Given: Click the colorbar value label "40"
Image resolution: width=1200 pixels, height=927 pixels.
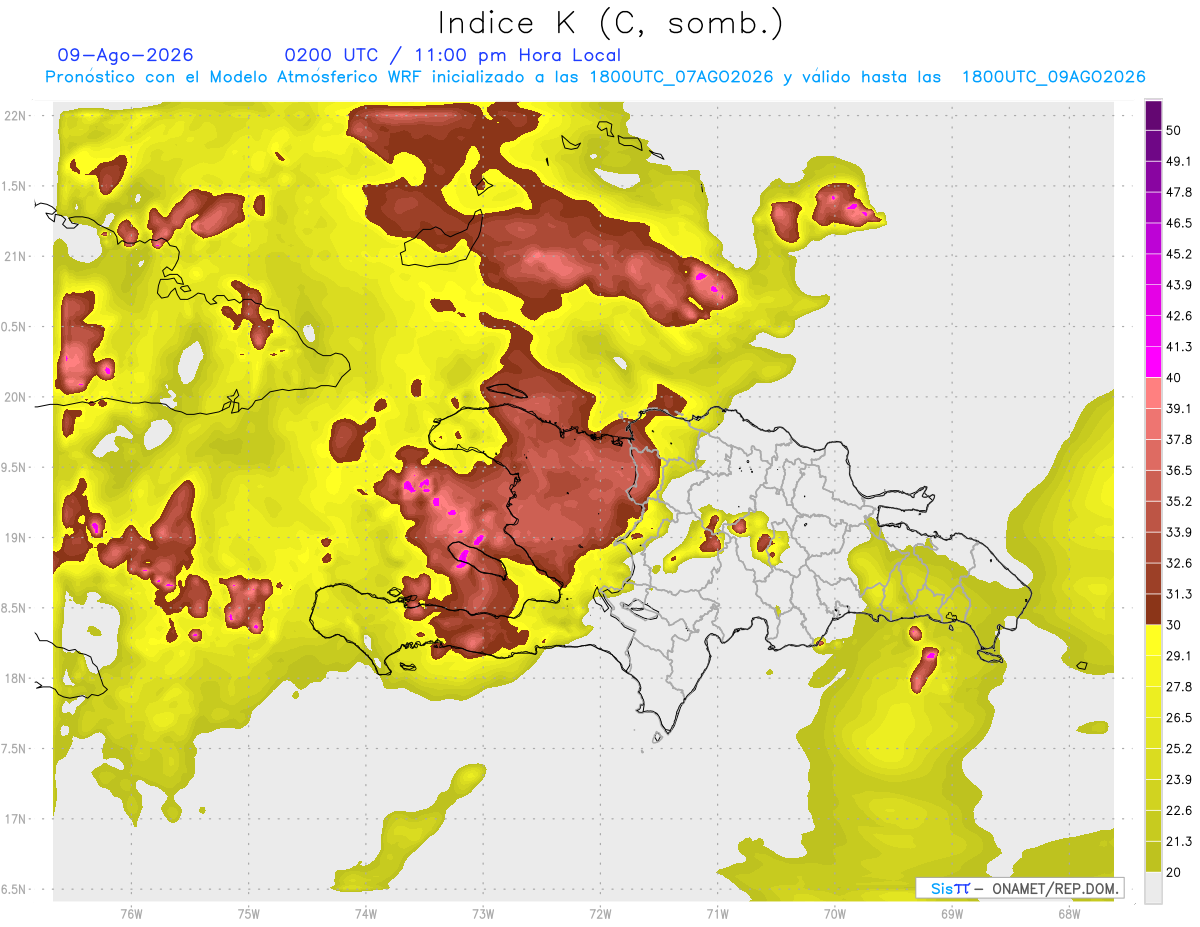Looking at the screenshot, I should coord(1174,377).
